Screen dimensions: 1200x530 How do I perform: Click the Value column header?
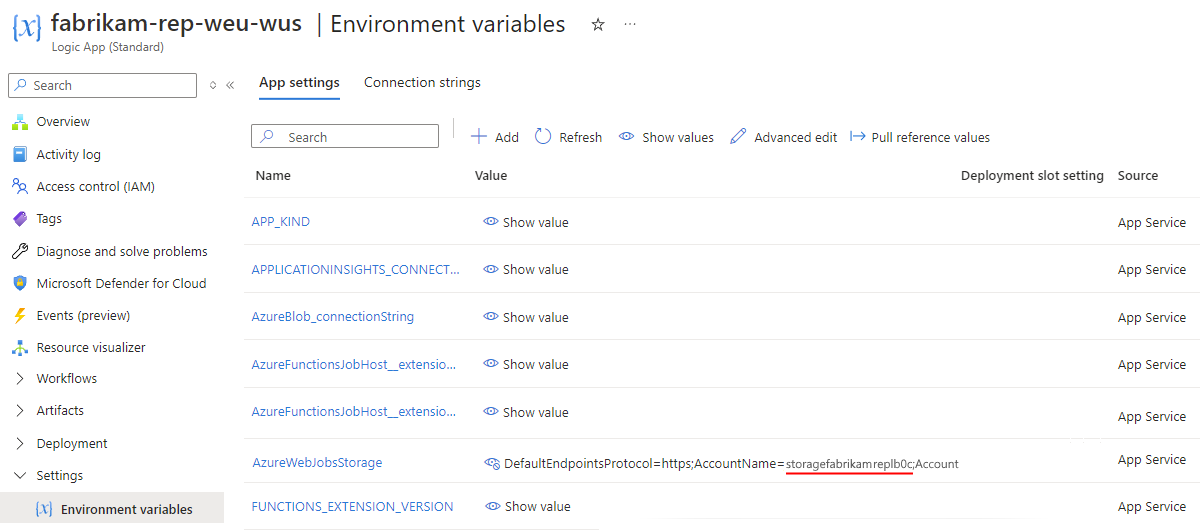point(491,176)
